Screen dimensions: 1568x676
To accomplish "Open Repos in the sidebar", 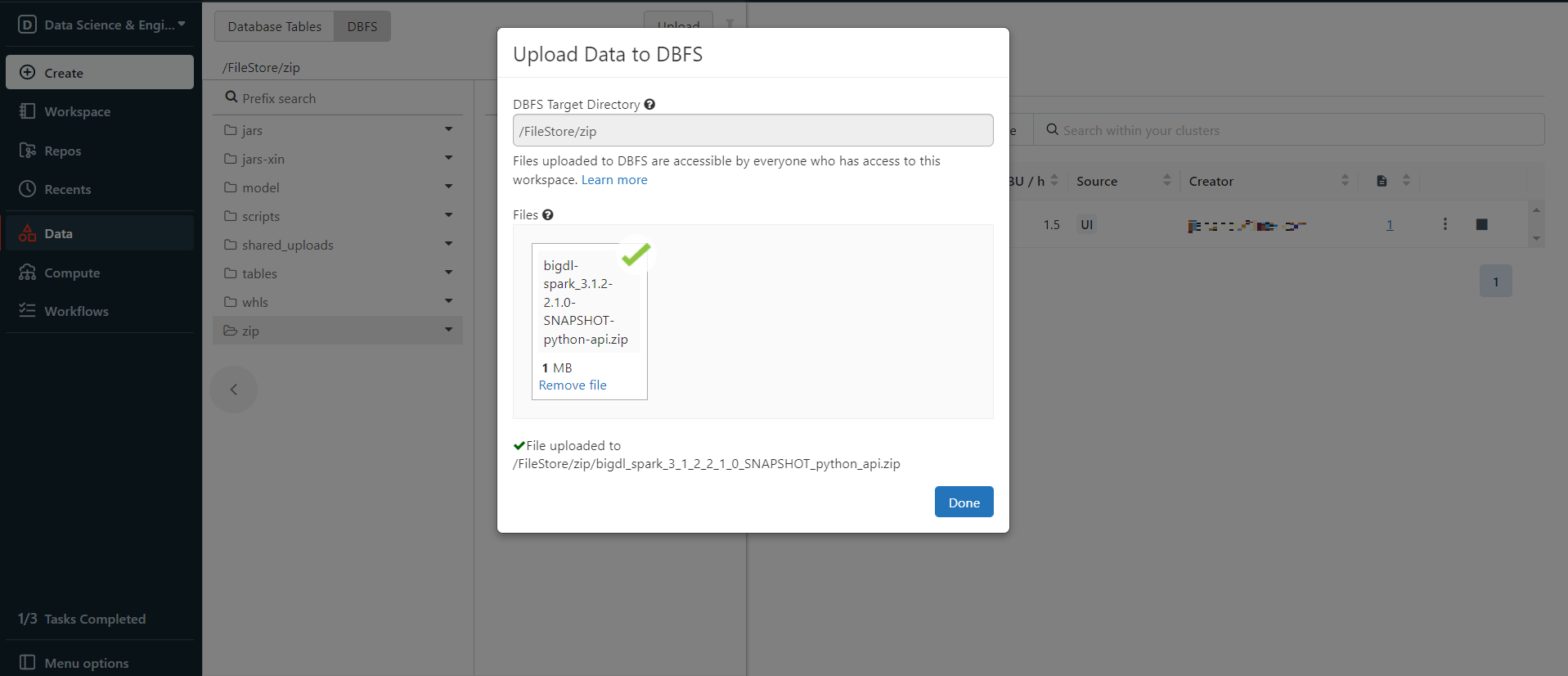I will point(62,151).
